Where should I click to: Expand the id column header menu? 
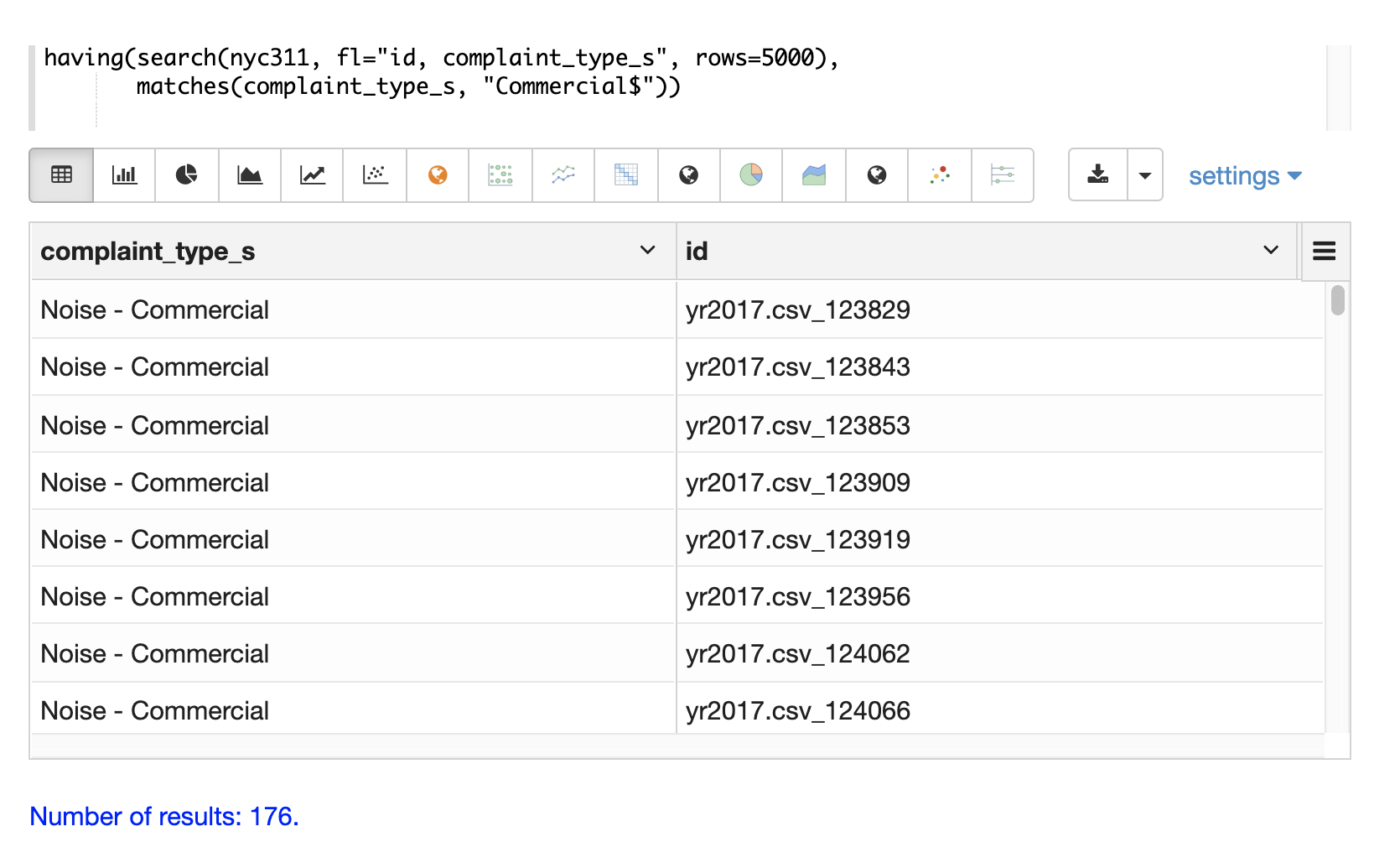(x=1270, y=251)
